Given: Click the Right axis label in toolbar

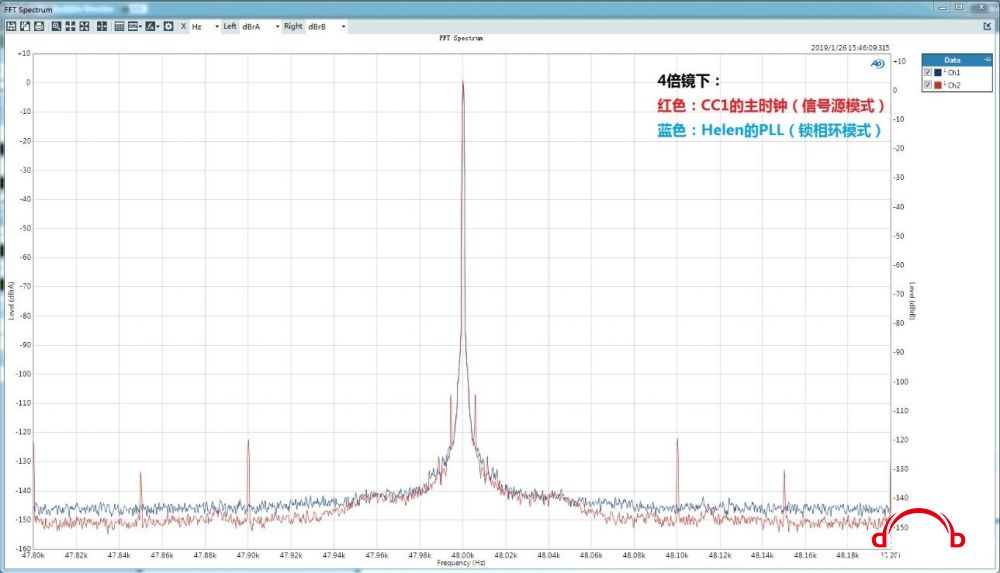Looking at the screenshot, I should tap(293, 26).
